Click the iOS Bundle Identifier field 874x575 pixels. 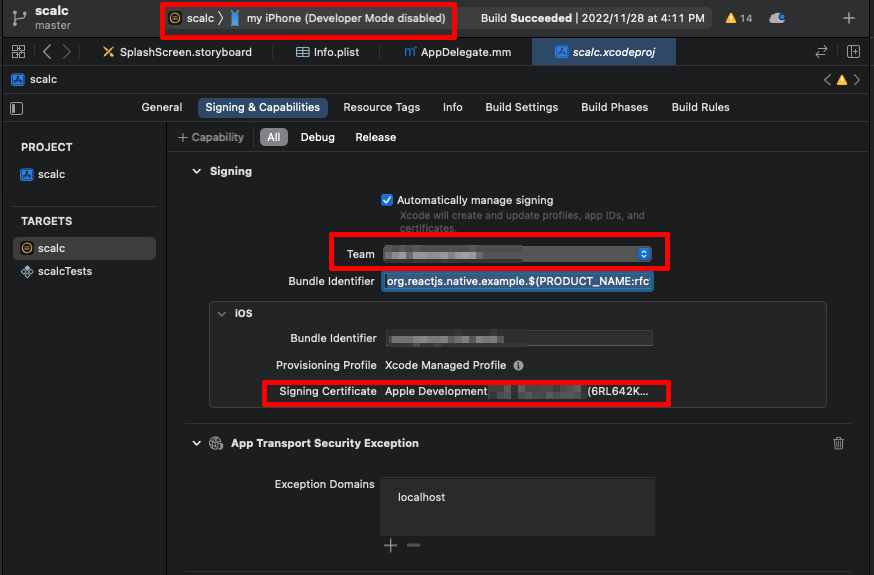click(519, 338)
